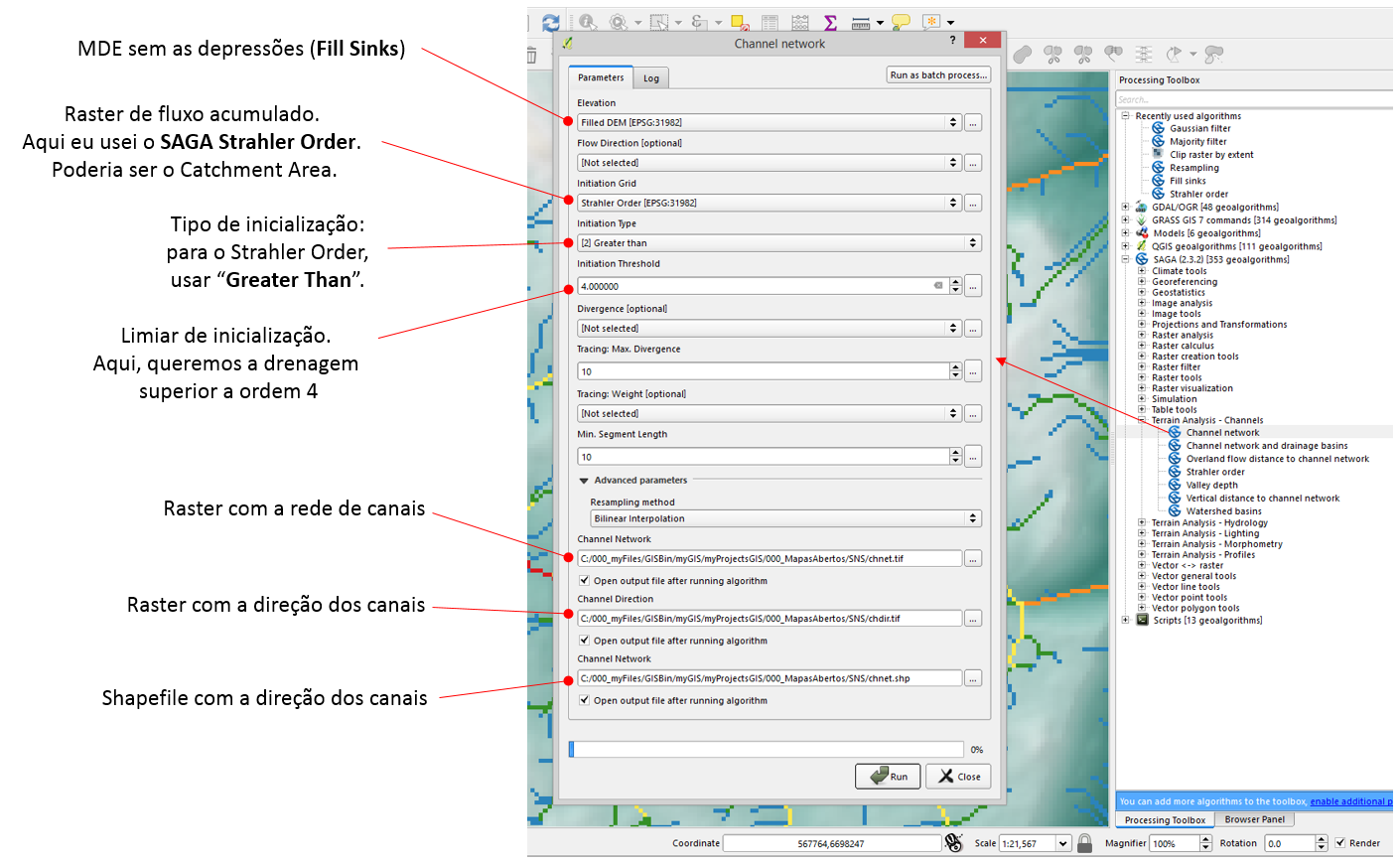Toggle open output file checkbox under chnet.tif

click(585, 581)
